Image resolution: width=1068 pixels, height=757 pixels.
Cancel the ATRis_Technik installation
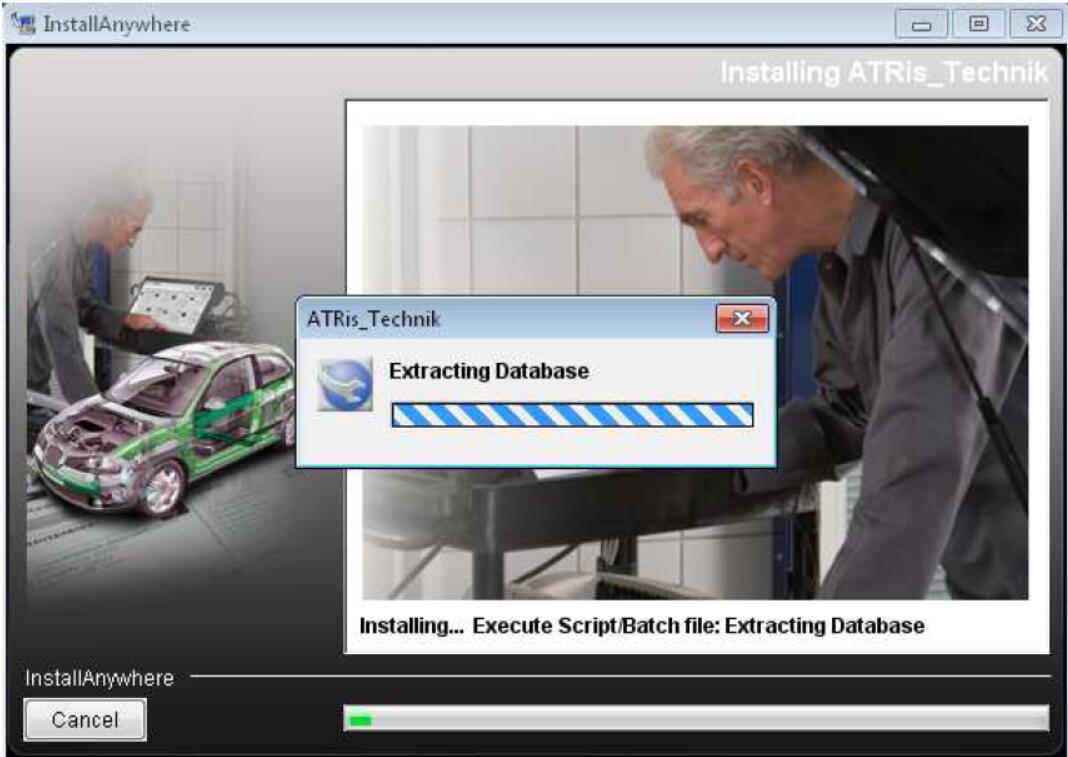click(x=84, y=720)
